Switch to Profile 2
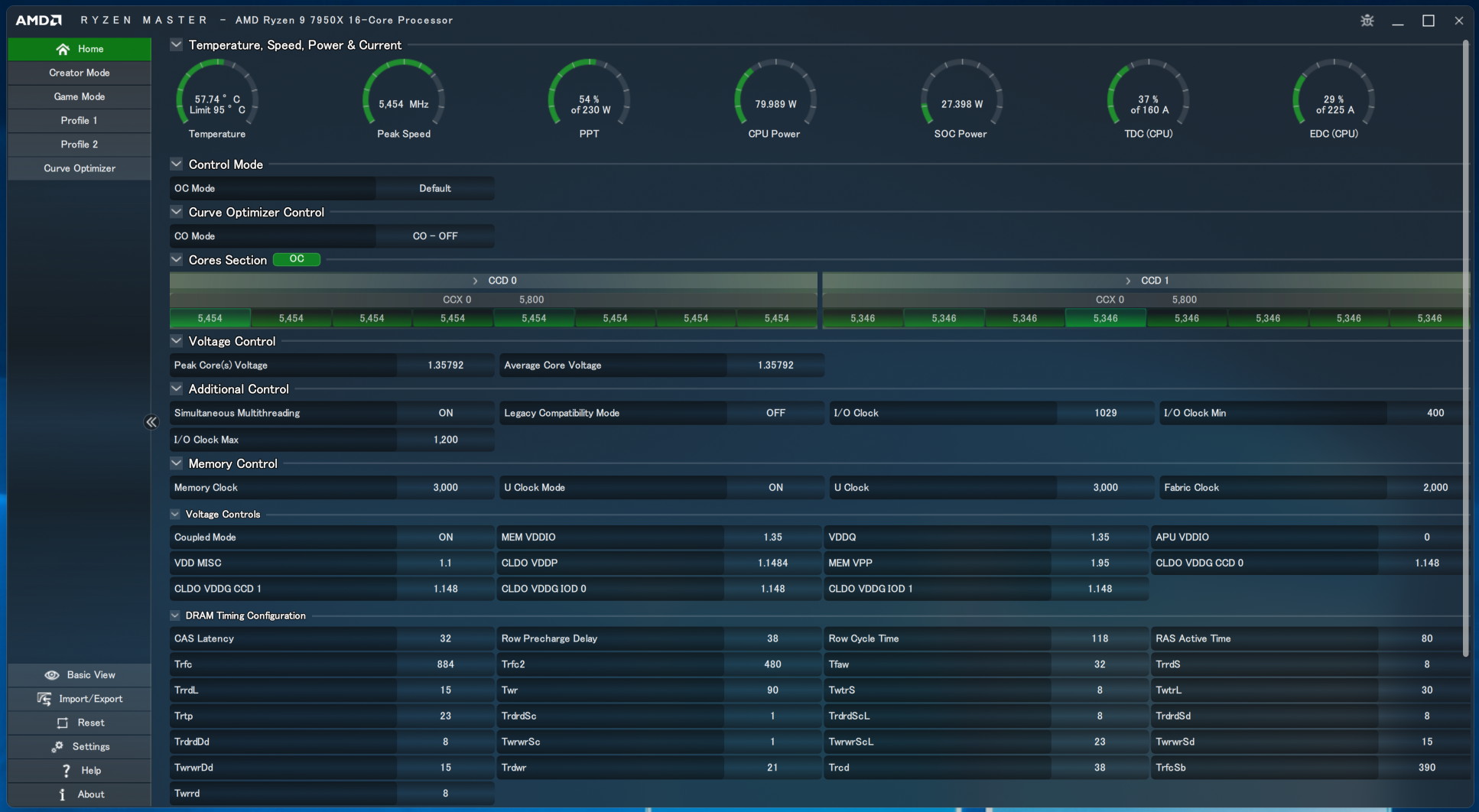This screenshot has height=812, width=1479. click(x=80, y=144)
